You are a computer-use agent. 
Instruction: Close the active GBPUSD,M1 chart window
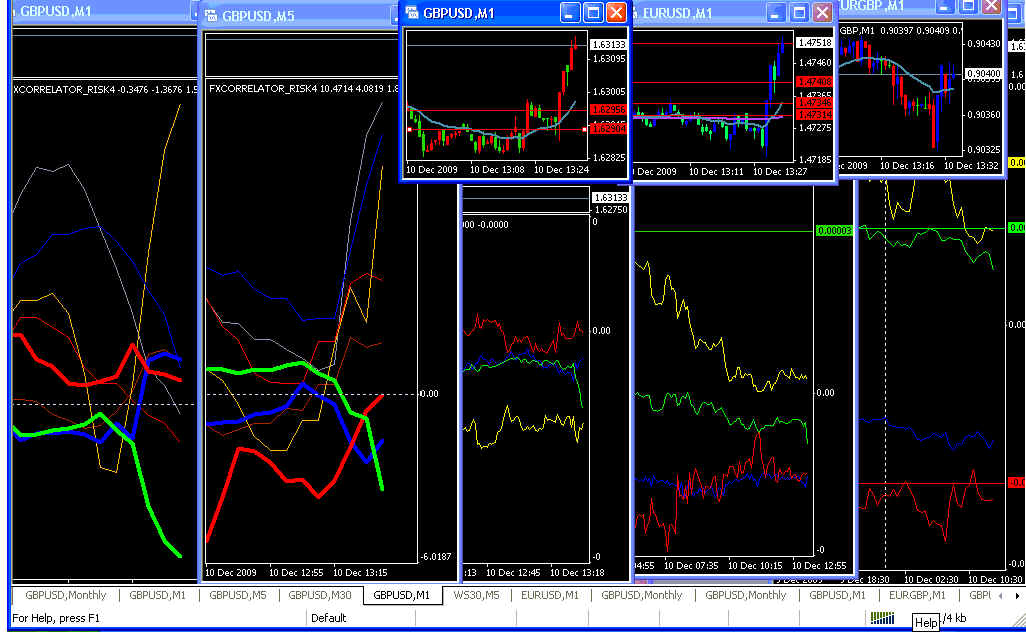(x=616, y=12)
